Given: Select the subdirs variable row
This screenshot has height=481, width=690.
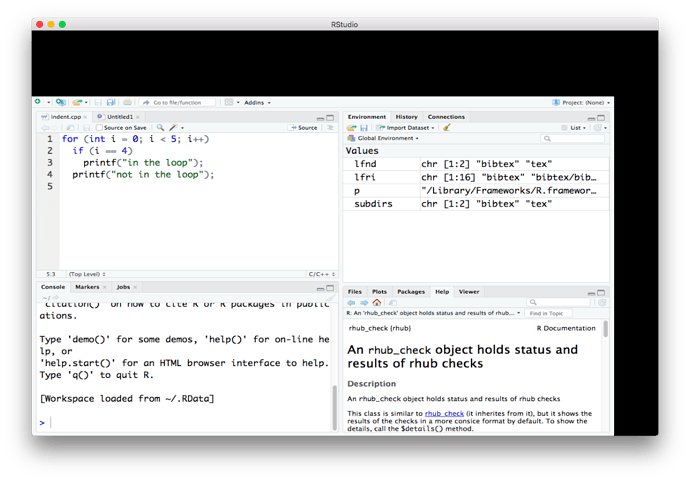Looking at the screenshot, I should click(x=476, y=204).
